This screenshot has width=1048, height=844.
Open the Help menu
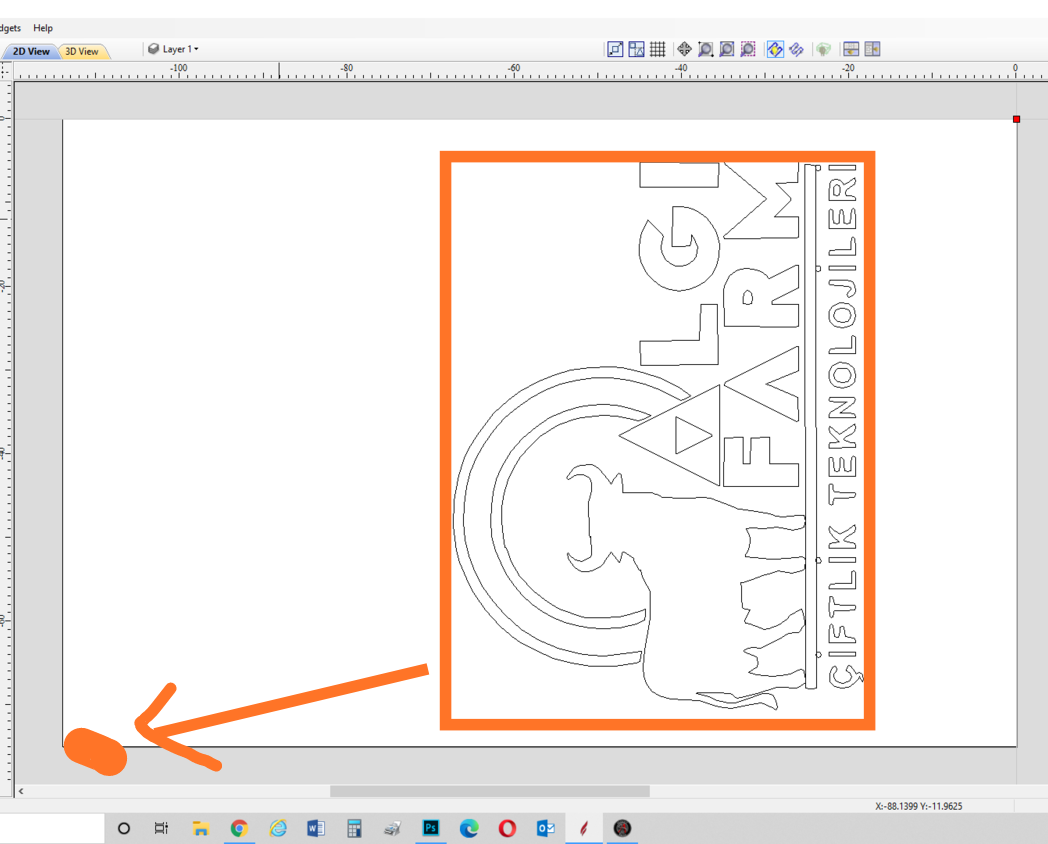coord(43,28)
